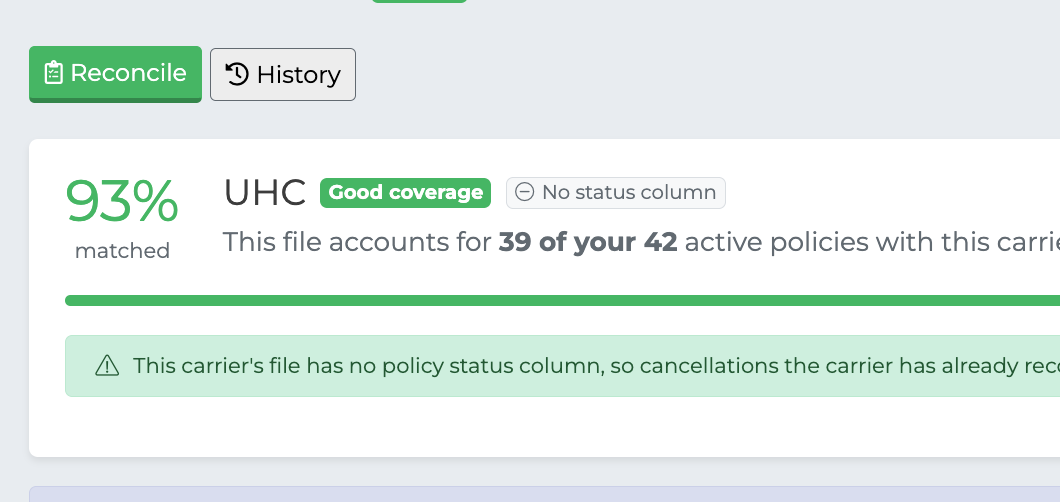Click the clock-arrow icon on the History button
This screenshot has height=502, width=1060.
(237, 74)
